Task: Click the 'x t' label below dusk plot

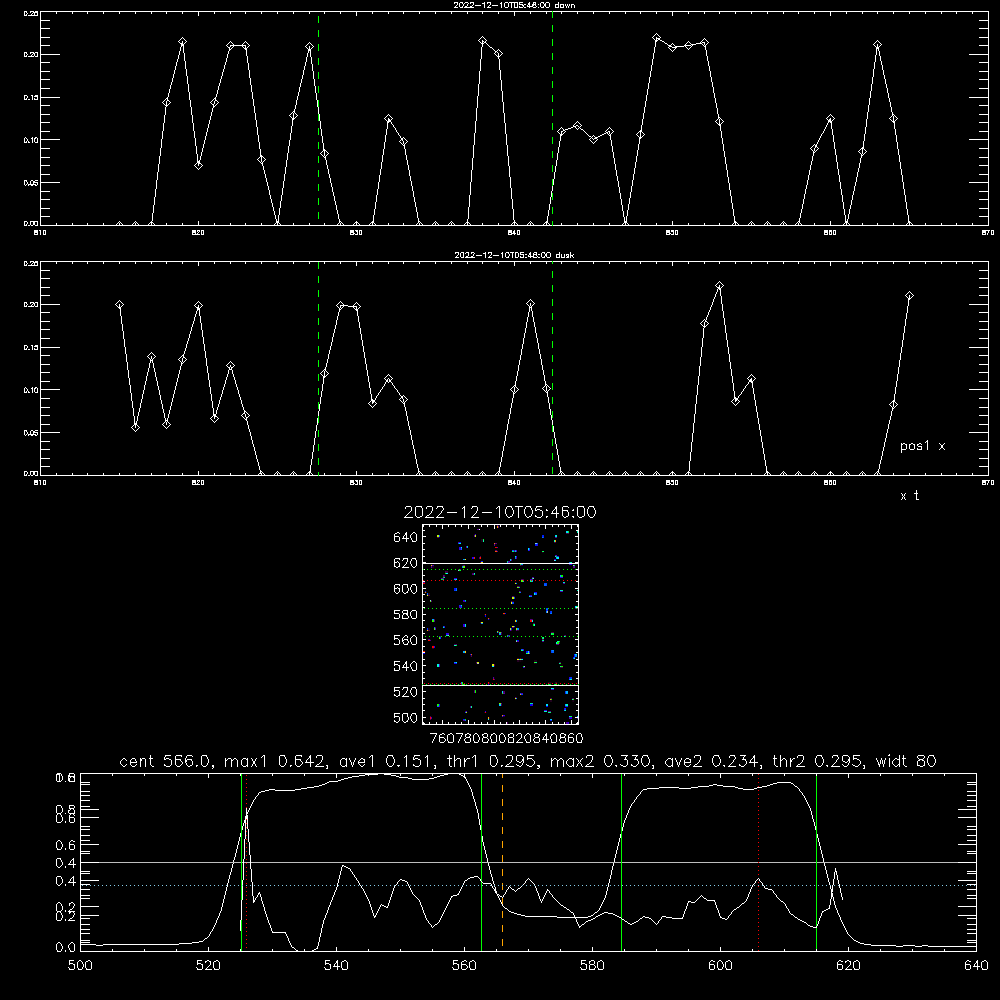Action: (x=909, y=496)
